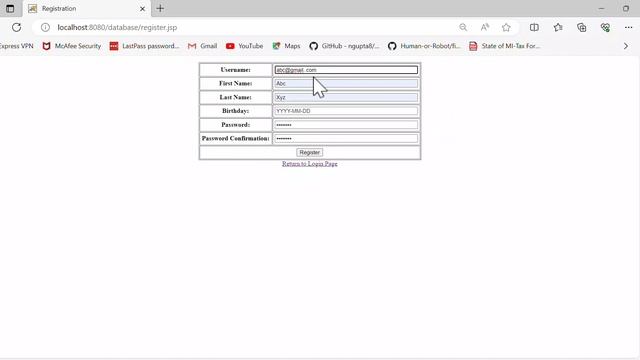This screenshot has width=640, height=360.
Task: Open the Human-or-Robot GitHub bookmark
Action: tap(424, 46)
